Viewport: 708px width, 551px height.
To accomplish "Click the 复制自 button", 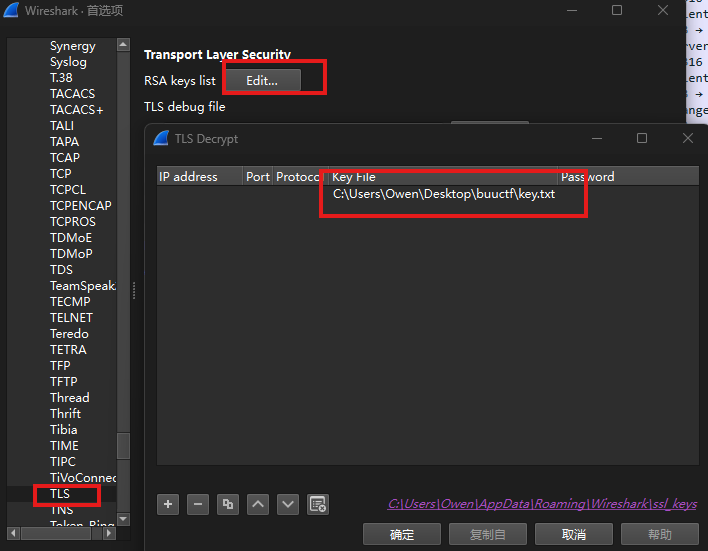I will (x=488, y=534).
